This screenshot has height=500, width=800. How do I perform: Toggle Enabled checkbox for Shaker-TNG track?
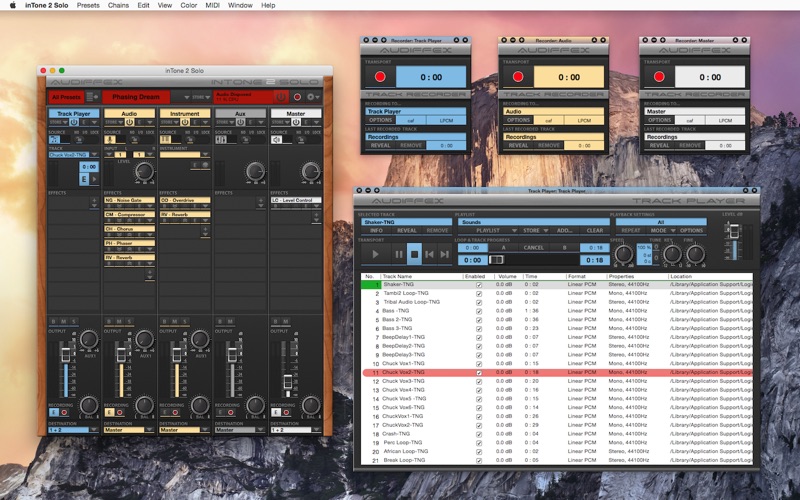tap(479, 285)
